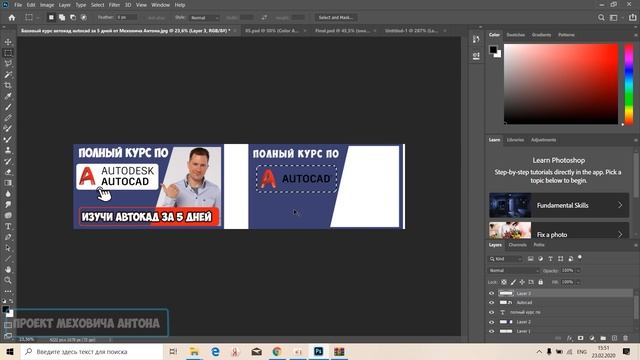Toggle Lock image pixels brush icon
The width and height of the screenshot is (640, 360).
point(513,282)
